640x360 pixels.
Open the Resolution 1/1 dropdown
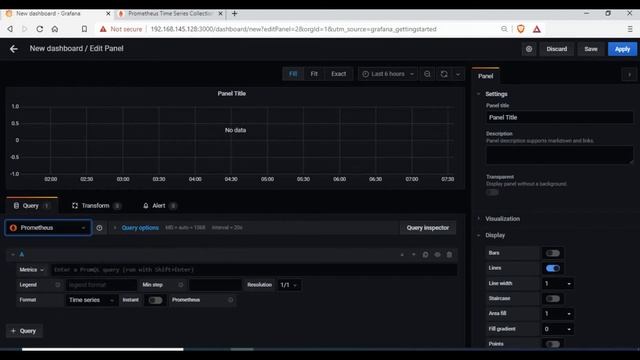[289, 285]
